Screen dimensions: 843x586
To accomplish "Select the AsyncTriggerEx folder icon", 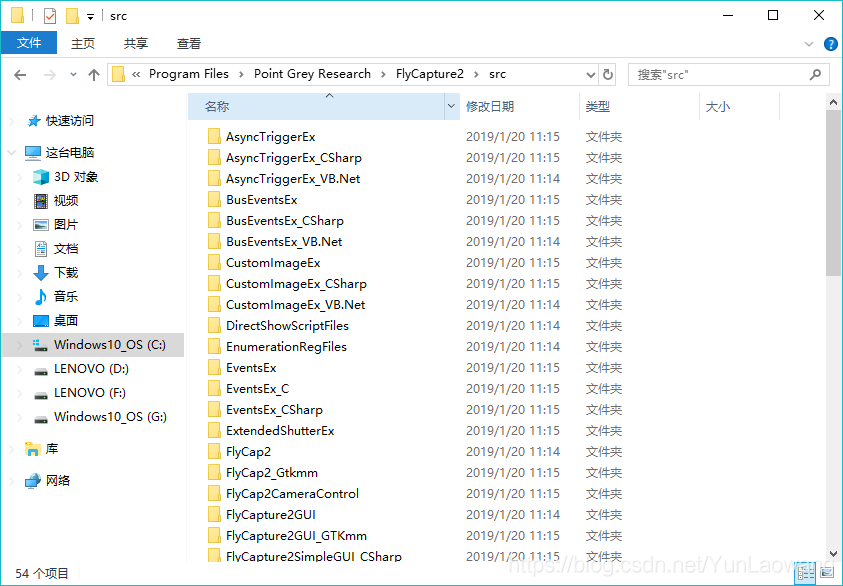I will tap(214, 137).
